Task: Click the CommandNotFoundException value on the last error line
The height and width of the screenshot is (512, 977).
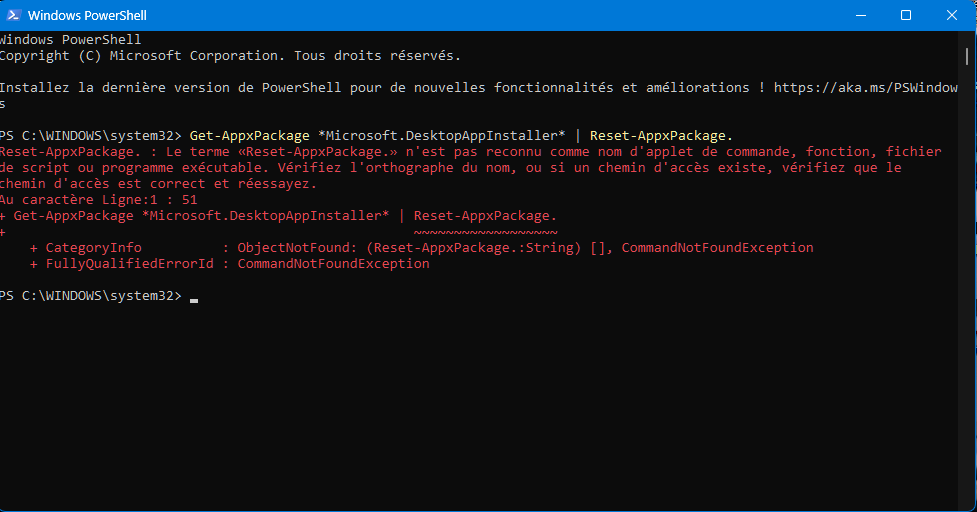Action: point(333,263)
